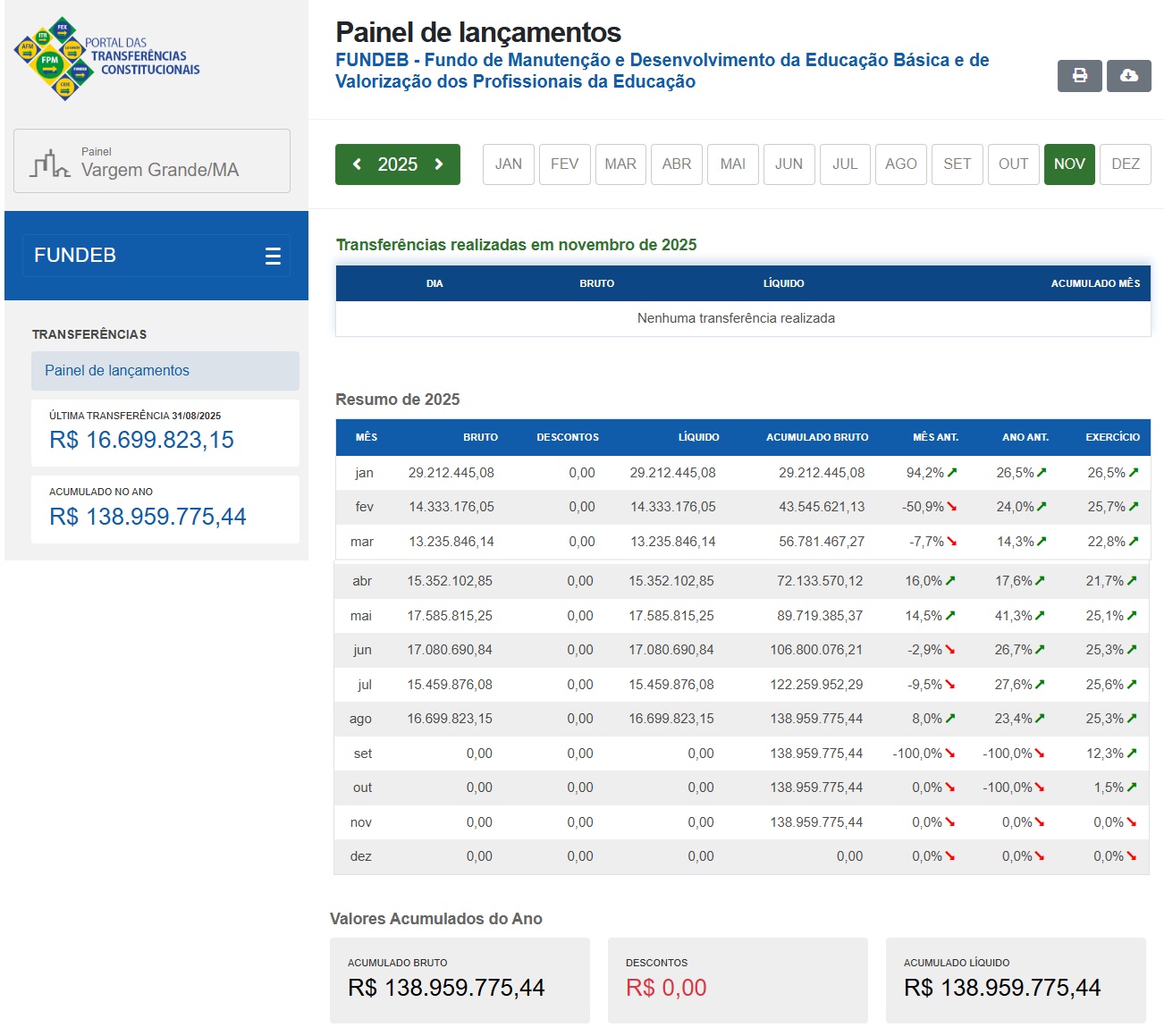
Task: Click the Portal das Transferências Constitucionais logo
Action: point(107,57)
